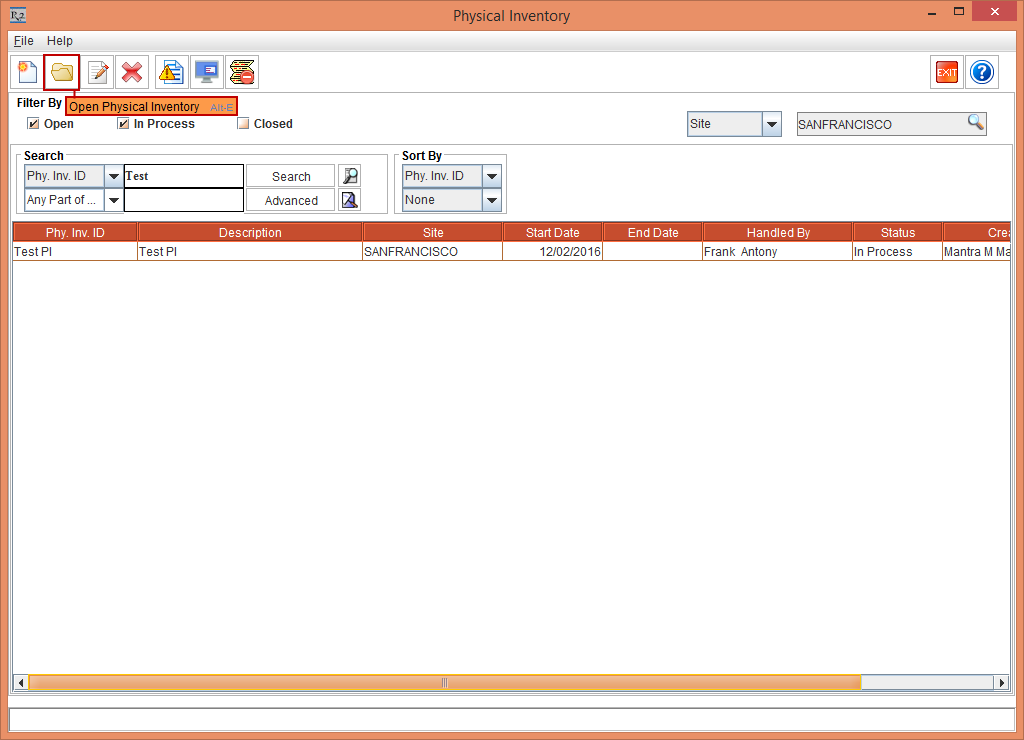Expand the Site dropdown
1024x740 pixels.
[x=771, y=124]
